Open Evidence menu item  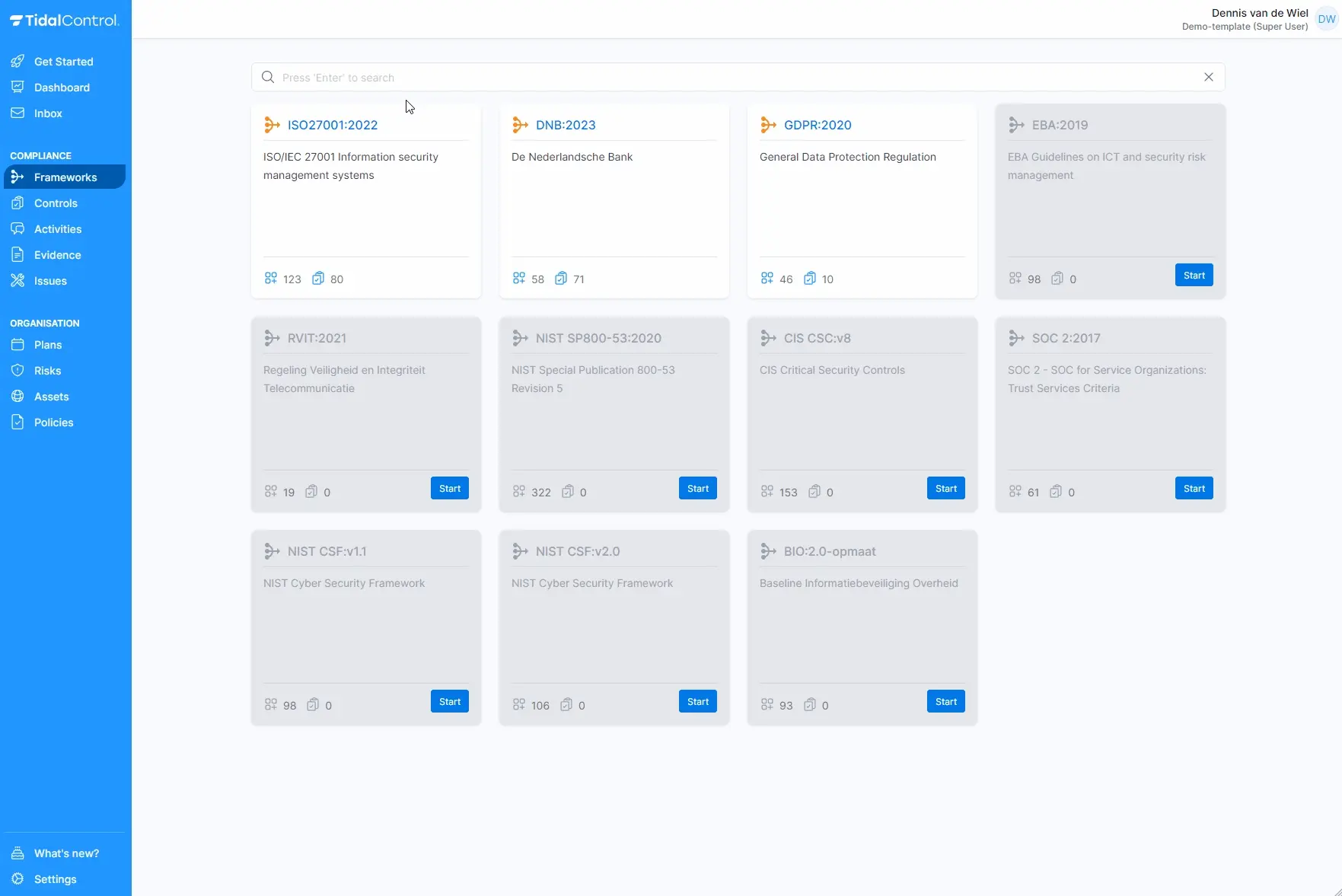click(x=58, y=255)
